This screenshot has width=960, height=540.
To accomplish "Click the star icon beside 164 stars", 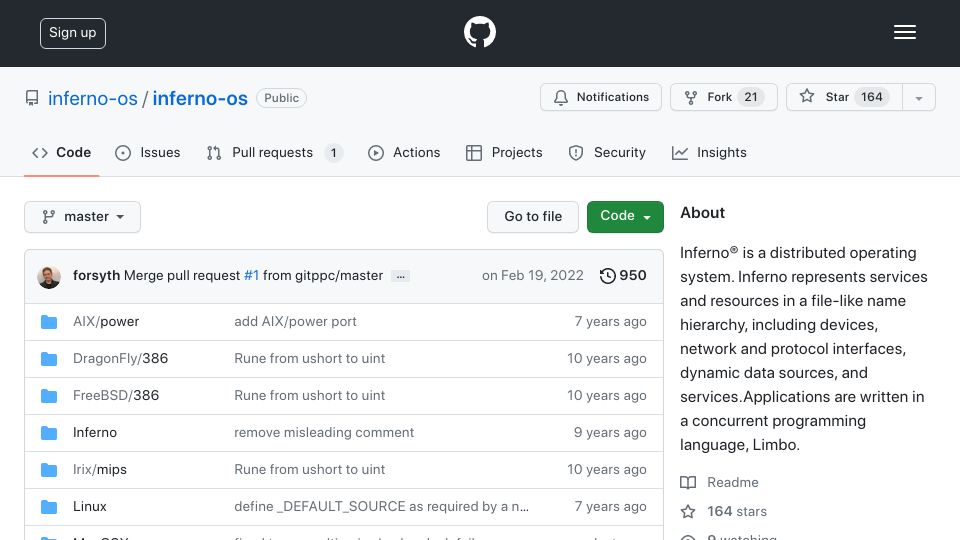I will (688, 511).
